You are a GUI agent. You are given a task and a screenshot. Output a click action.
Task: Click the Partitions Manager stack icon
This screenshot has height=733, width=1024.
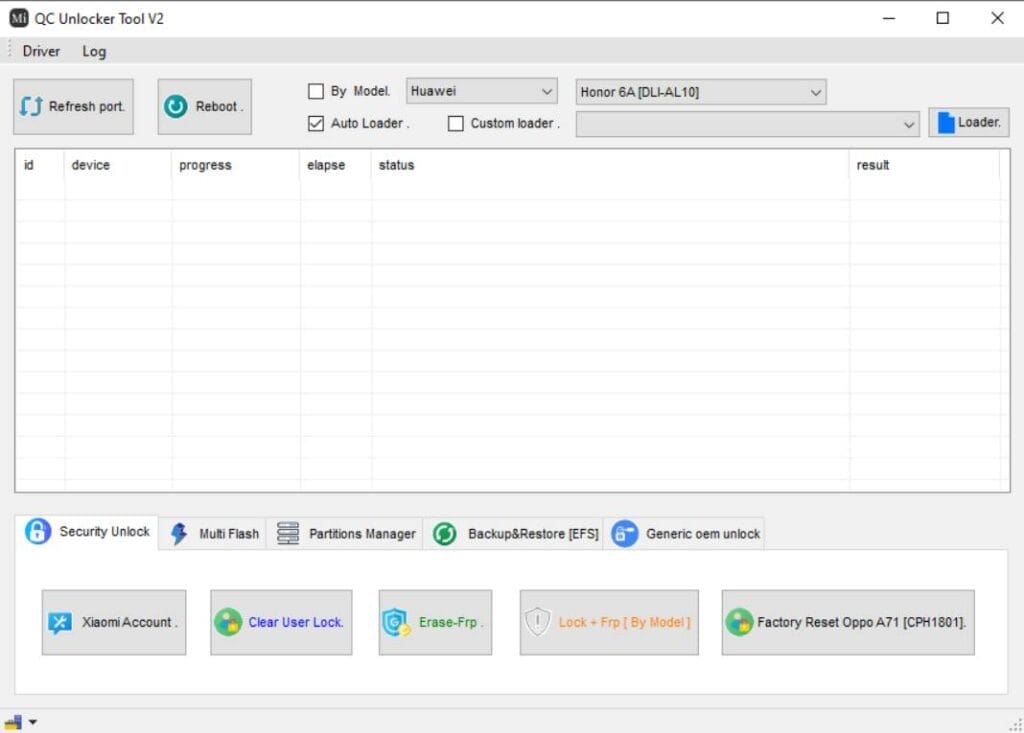(288, 534)
